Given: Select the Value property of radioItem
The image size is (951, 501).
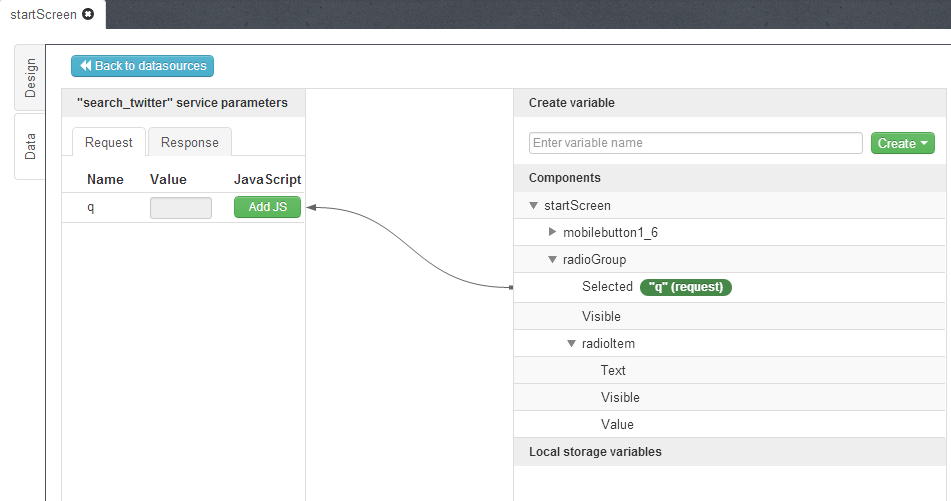Looking at the screenshot, I should (617, 424).
